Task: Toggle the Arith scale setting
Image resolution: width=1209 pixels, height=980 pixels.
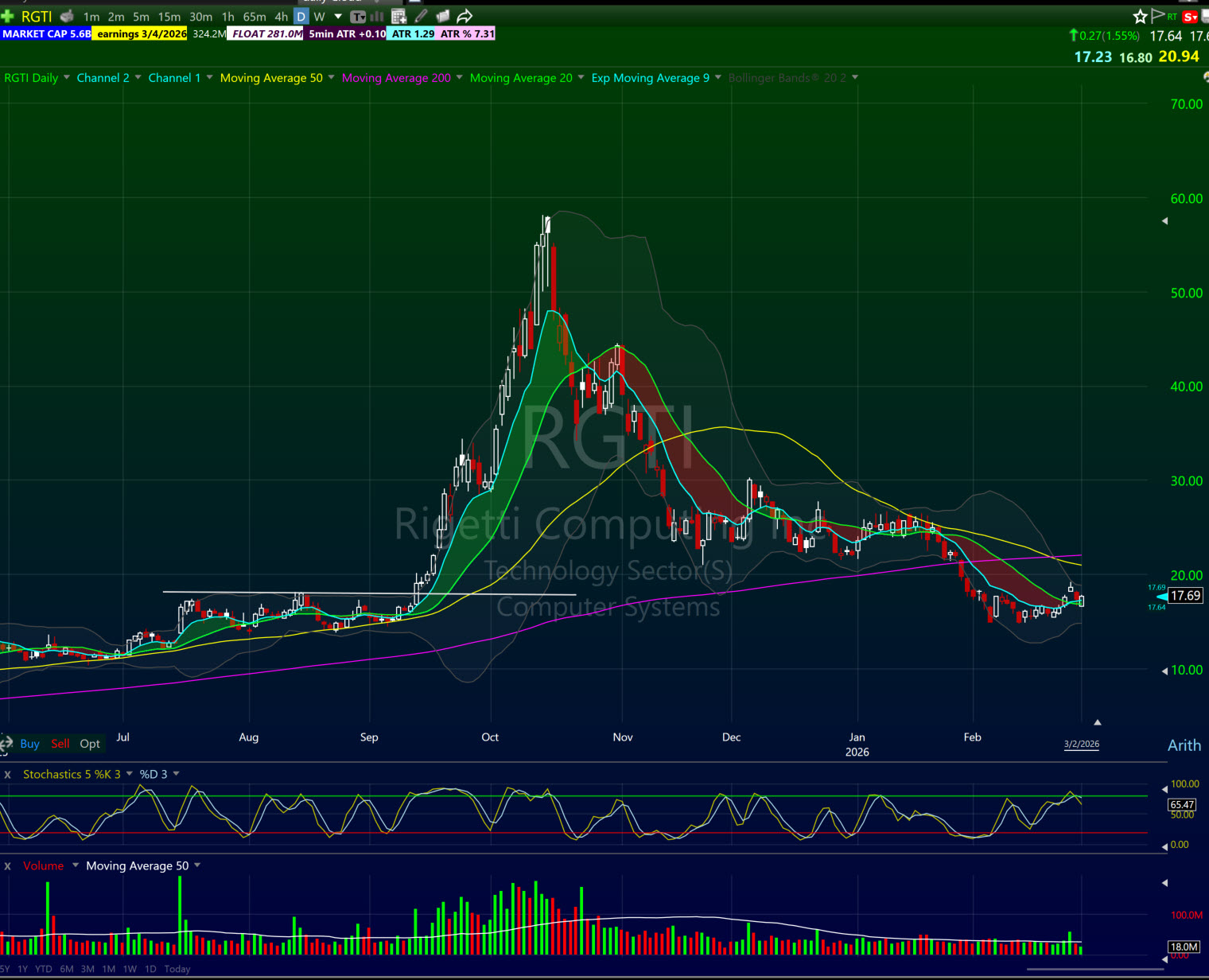Action: point(1184,745)
